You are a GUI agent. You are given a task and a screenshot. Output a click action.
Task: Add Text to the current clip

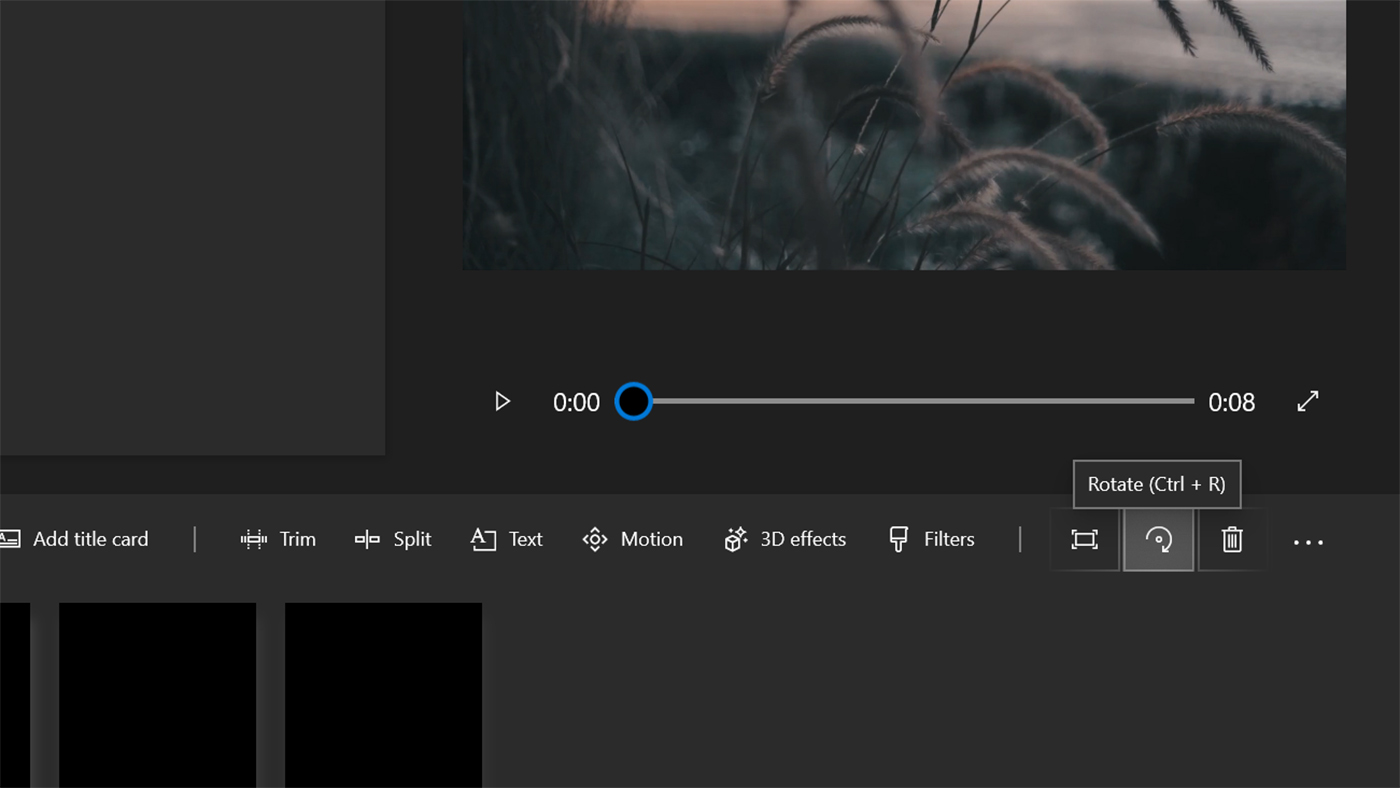tap(506, 539)
